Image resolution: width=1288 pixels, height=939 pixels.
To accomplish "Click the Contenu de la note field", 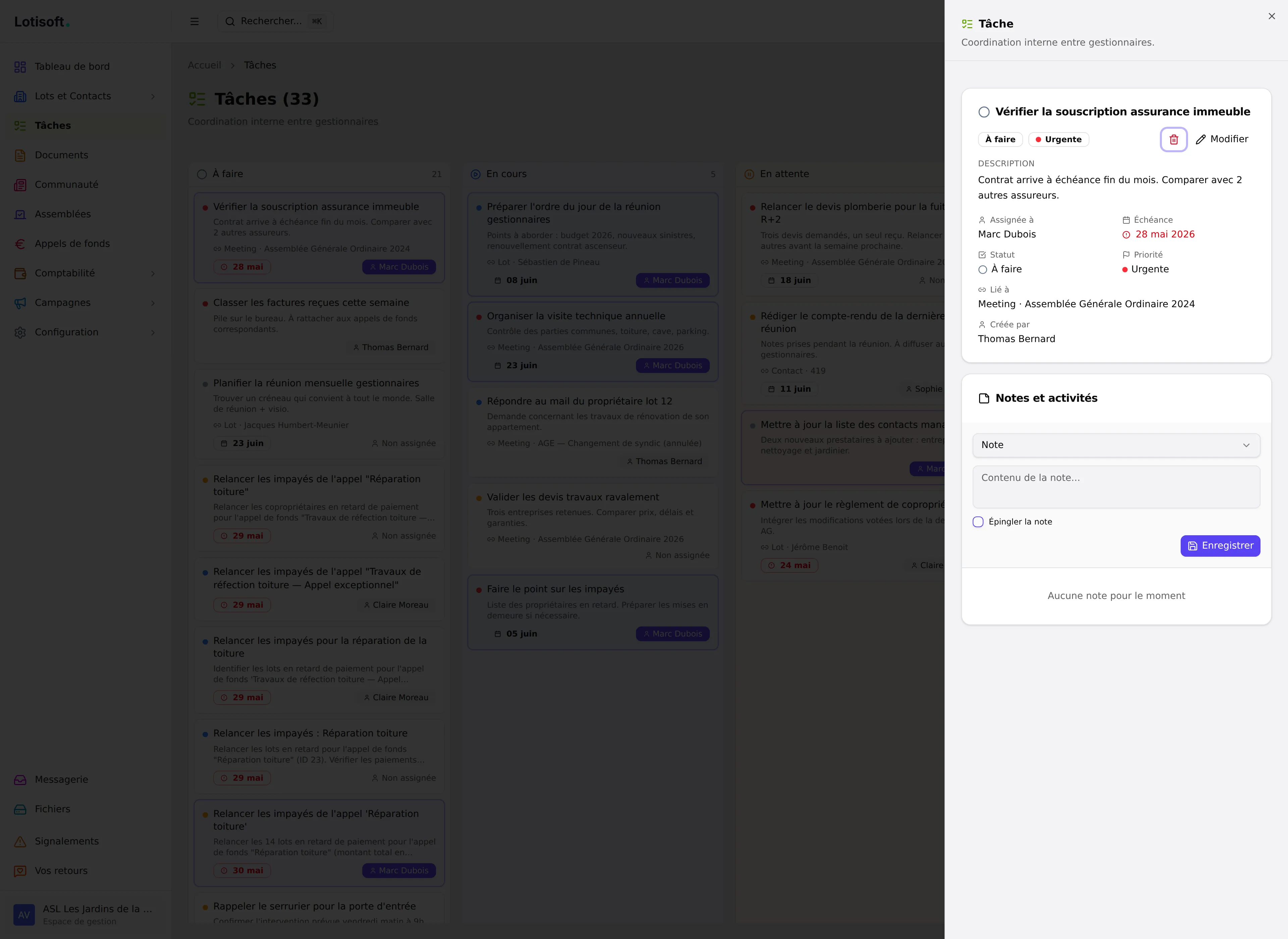I will coord(1116,487).
